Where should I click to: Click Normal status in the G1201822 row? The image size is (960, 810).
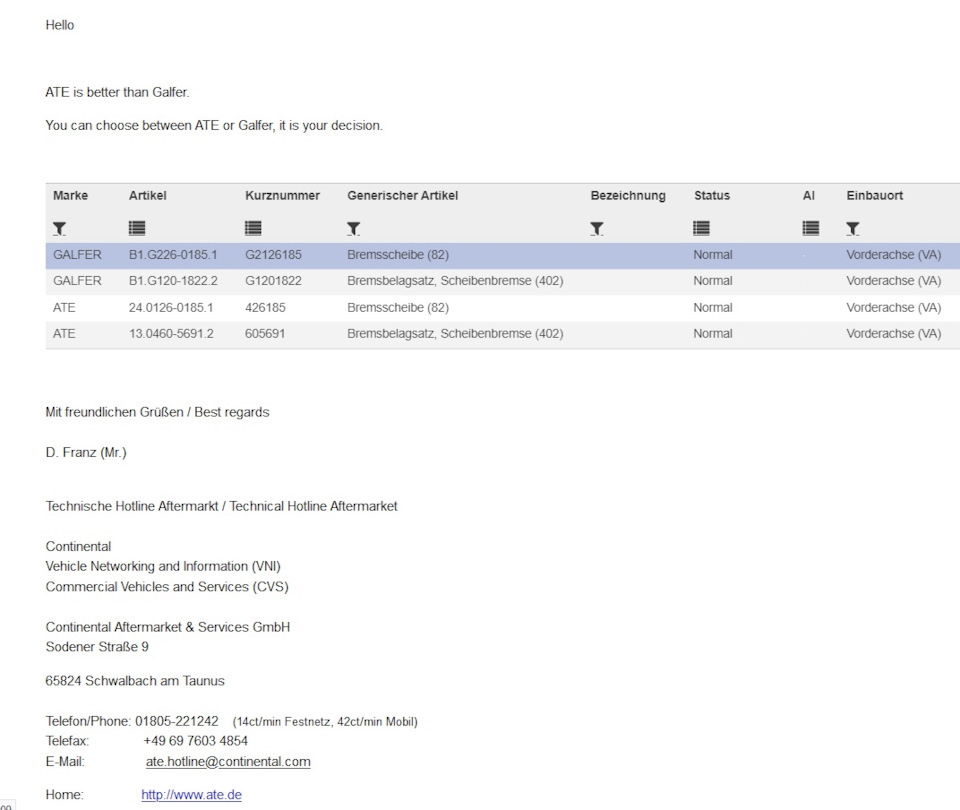(713, 281)
